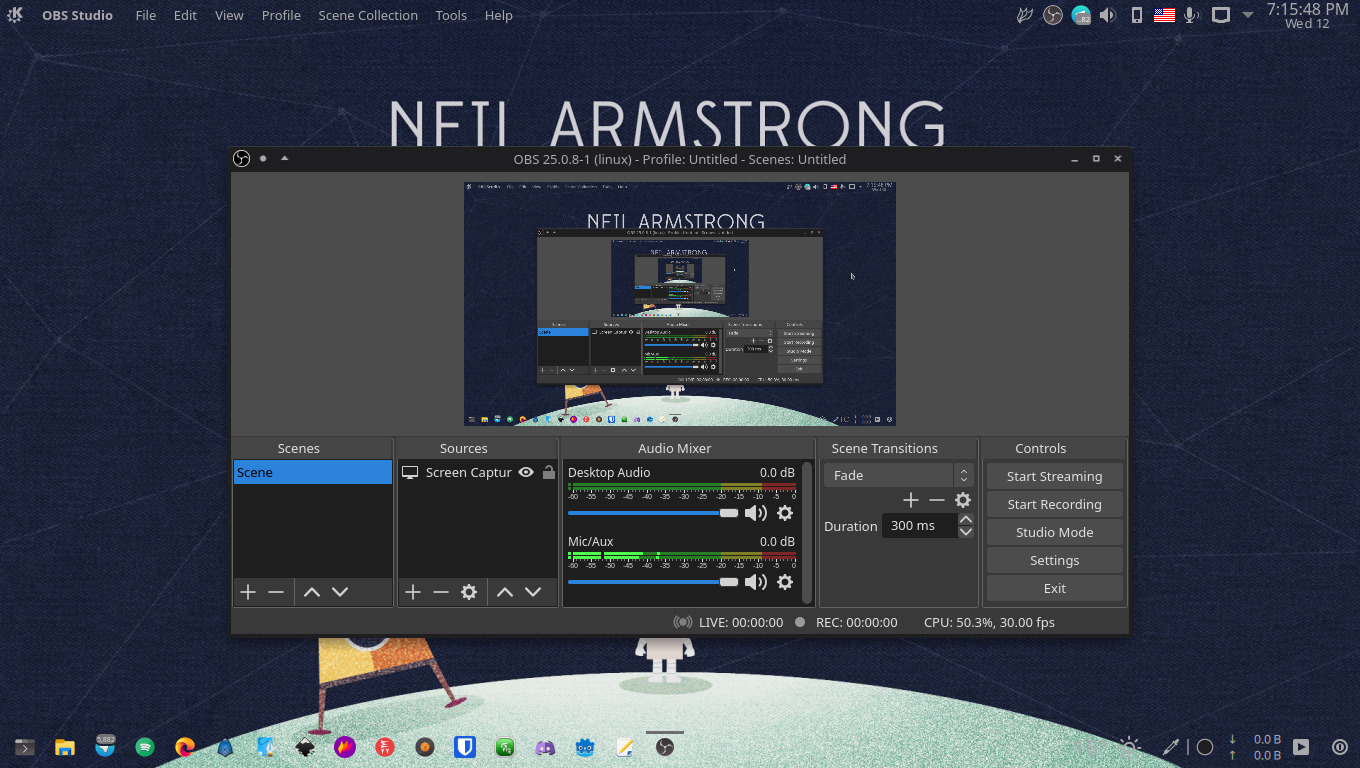
Task: Decrease the transition duration with the down arrow
Action: coord(965,532)
